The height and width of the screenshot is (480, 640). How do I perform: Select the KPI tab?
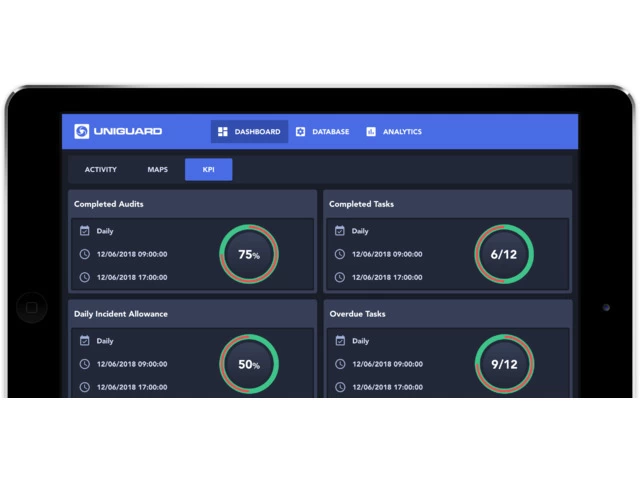point(208,170)
